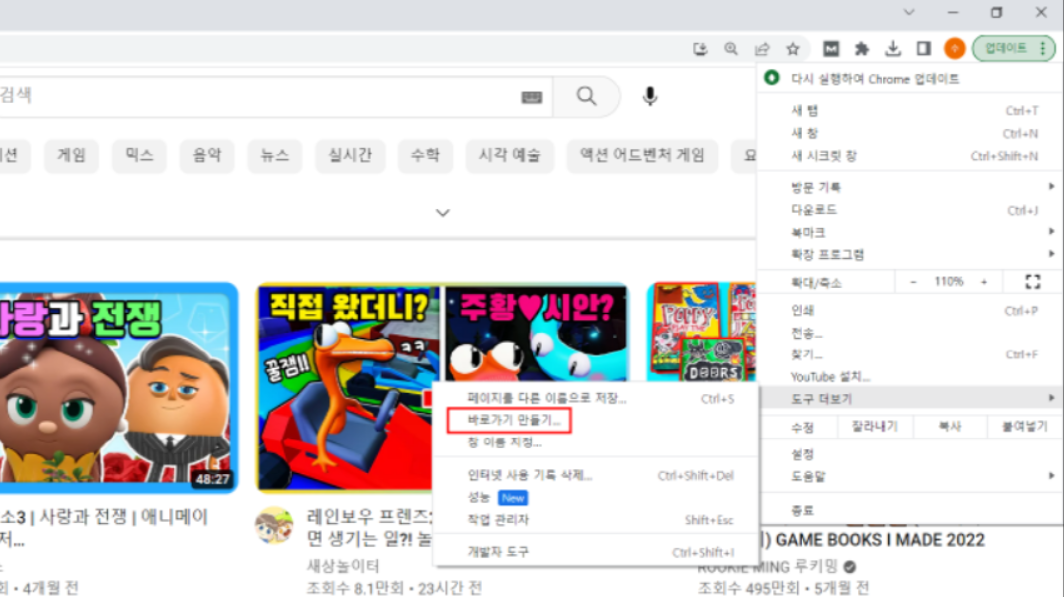Select the 실시간 filter chip
The image size is (1064, 597).
point(350,155)
